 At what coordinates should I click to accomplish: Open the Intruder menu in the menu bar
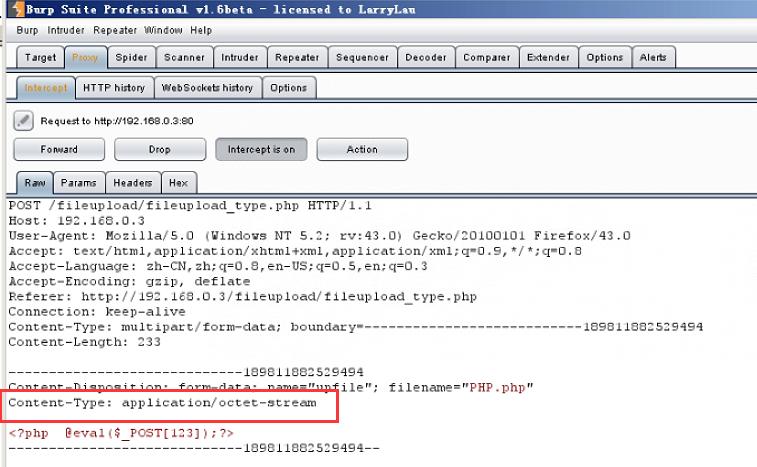66,30
